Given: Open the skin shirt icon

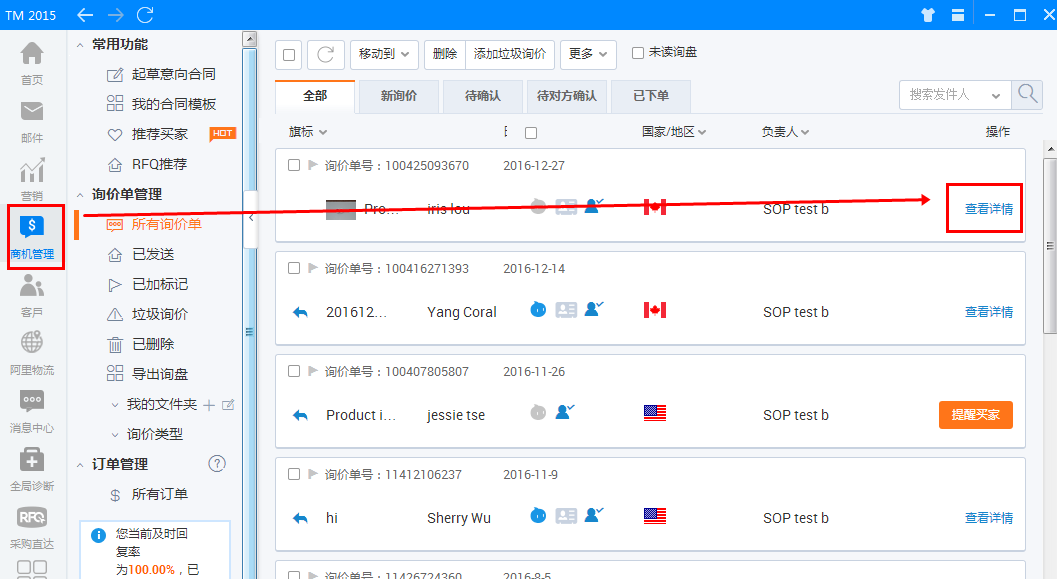Looking at the screenshot, I should pyautogui.click(x=928, y=15).
